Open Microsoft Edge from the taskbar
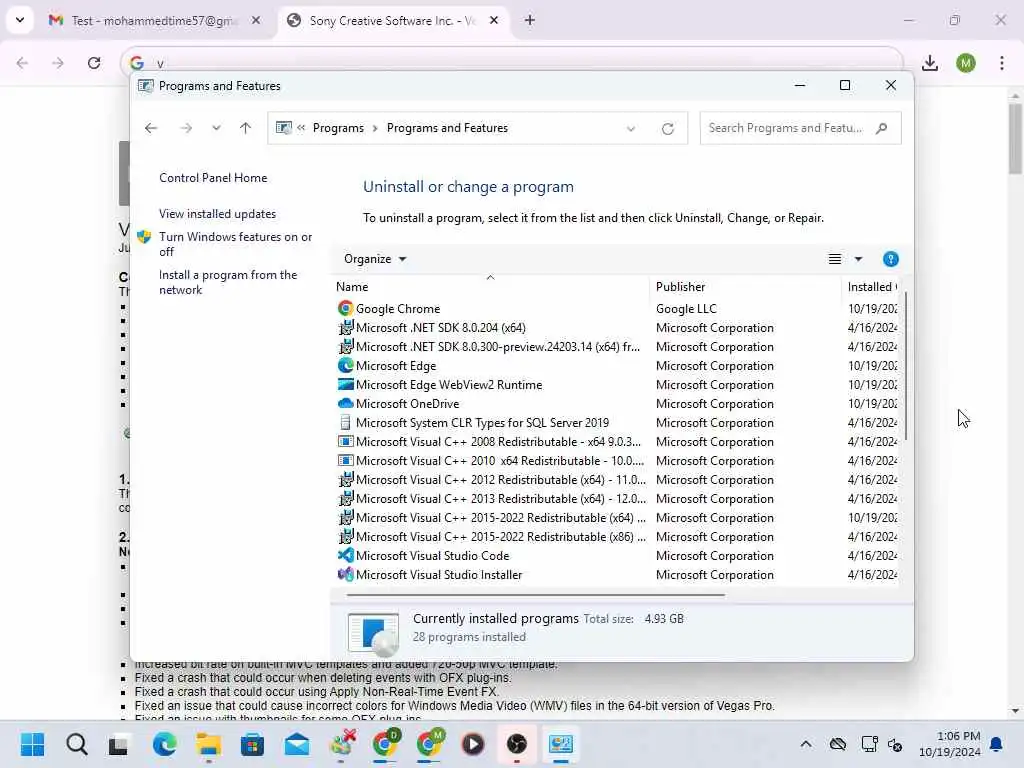 click(164, 744)
